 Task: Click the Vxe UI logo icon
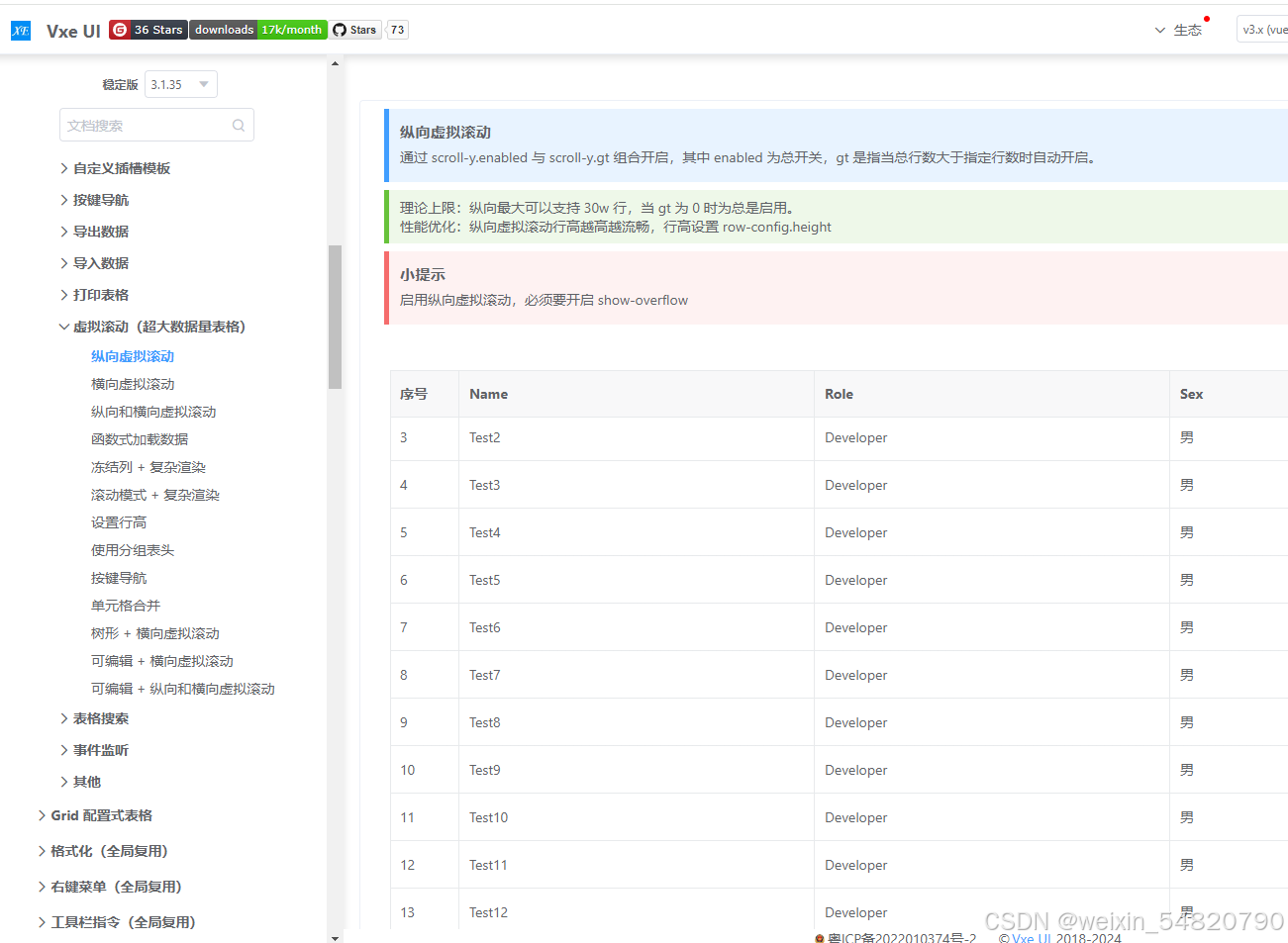[20, 30]
